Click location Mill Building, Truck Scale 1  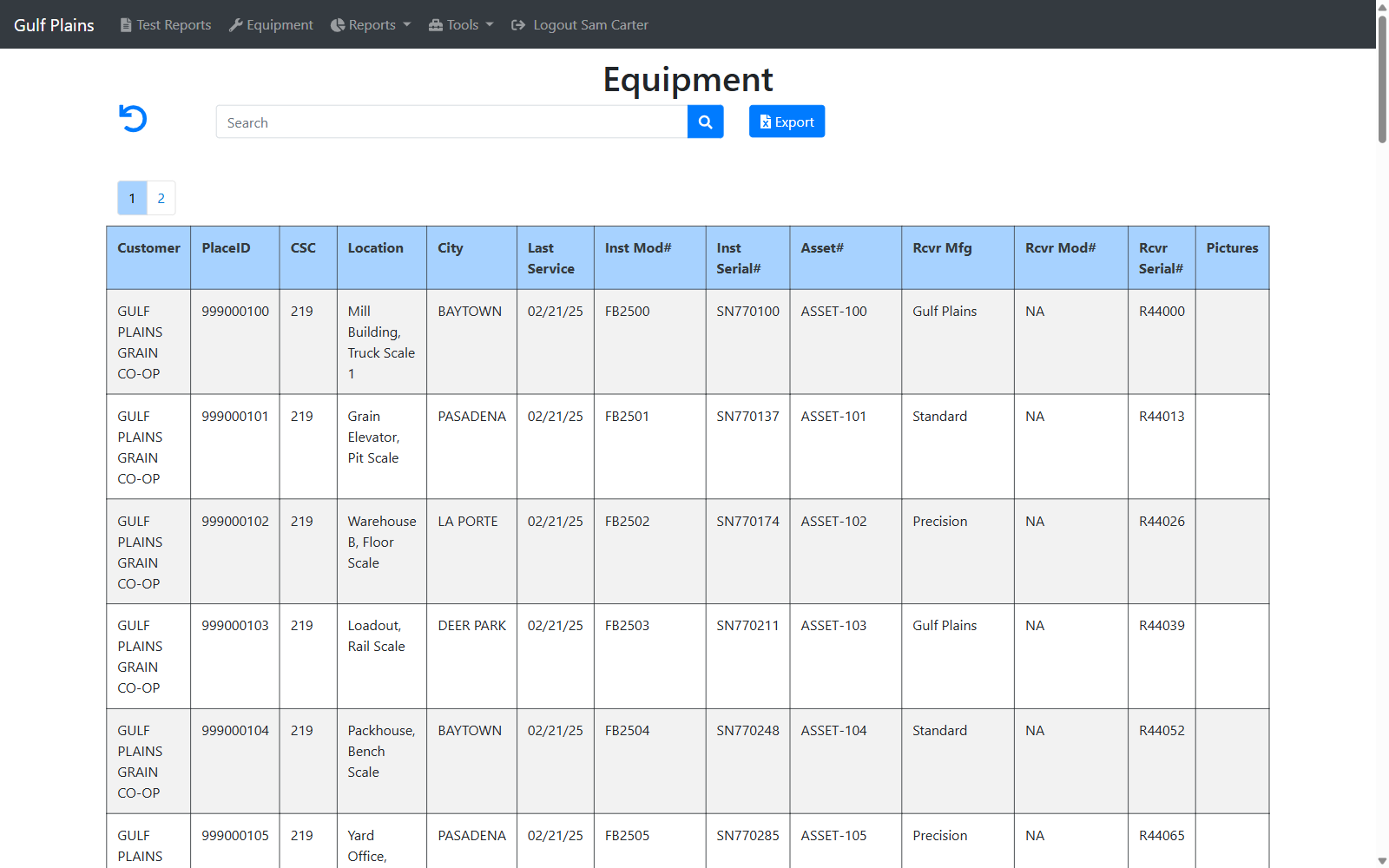point(381,343)
